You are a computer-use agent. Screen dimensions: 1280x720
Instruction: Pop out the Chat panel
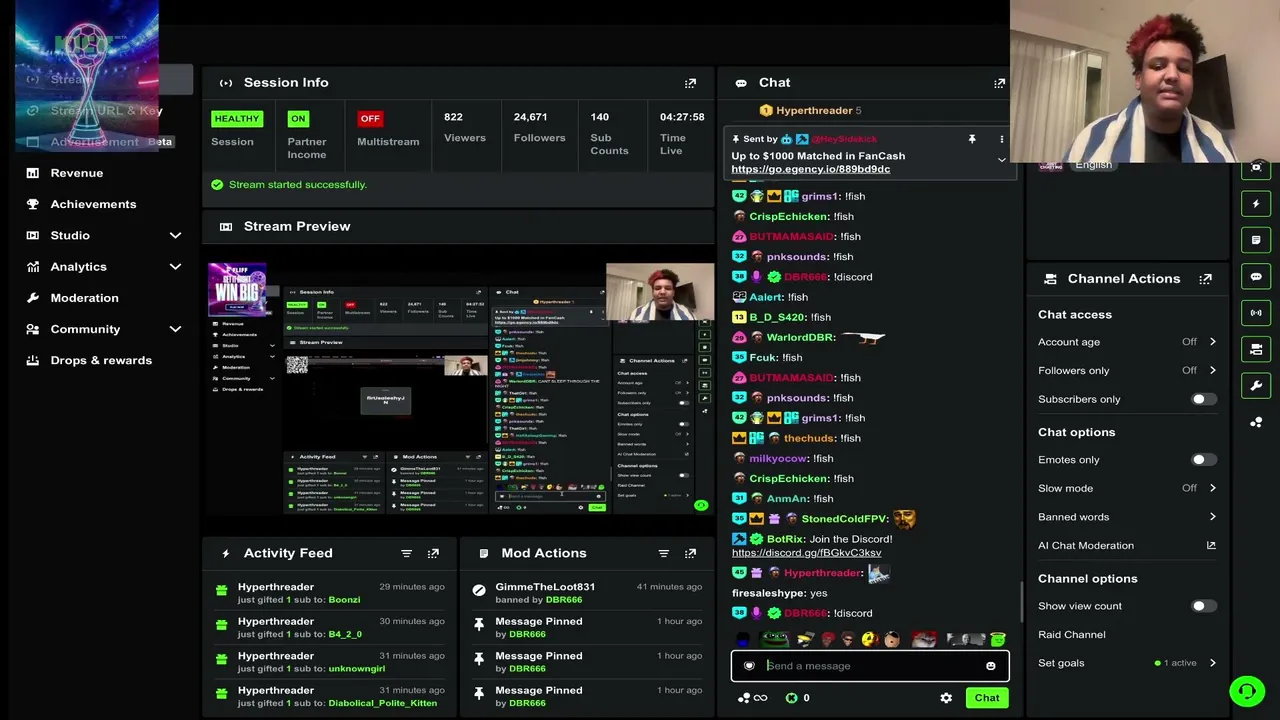(x=999, y=83)
